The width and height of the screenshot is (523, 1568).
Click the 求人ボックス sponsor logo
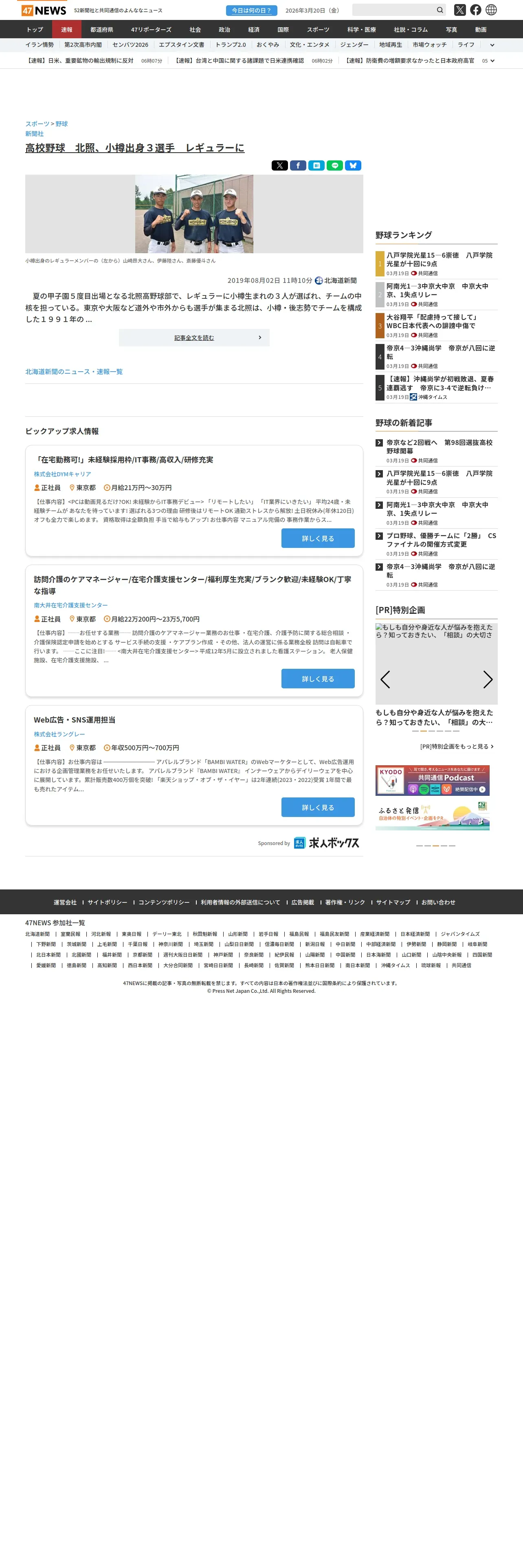click(x=326, y=843)
